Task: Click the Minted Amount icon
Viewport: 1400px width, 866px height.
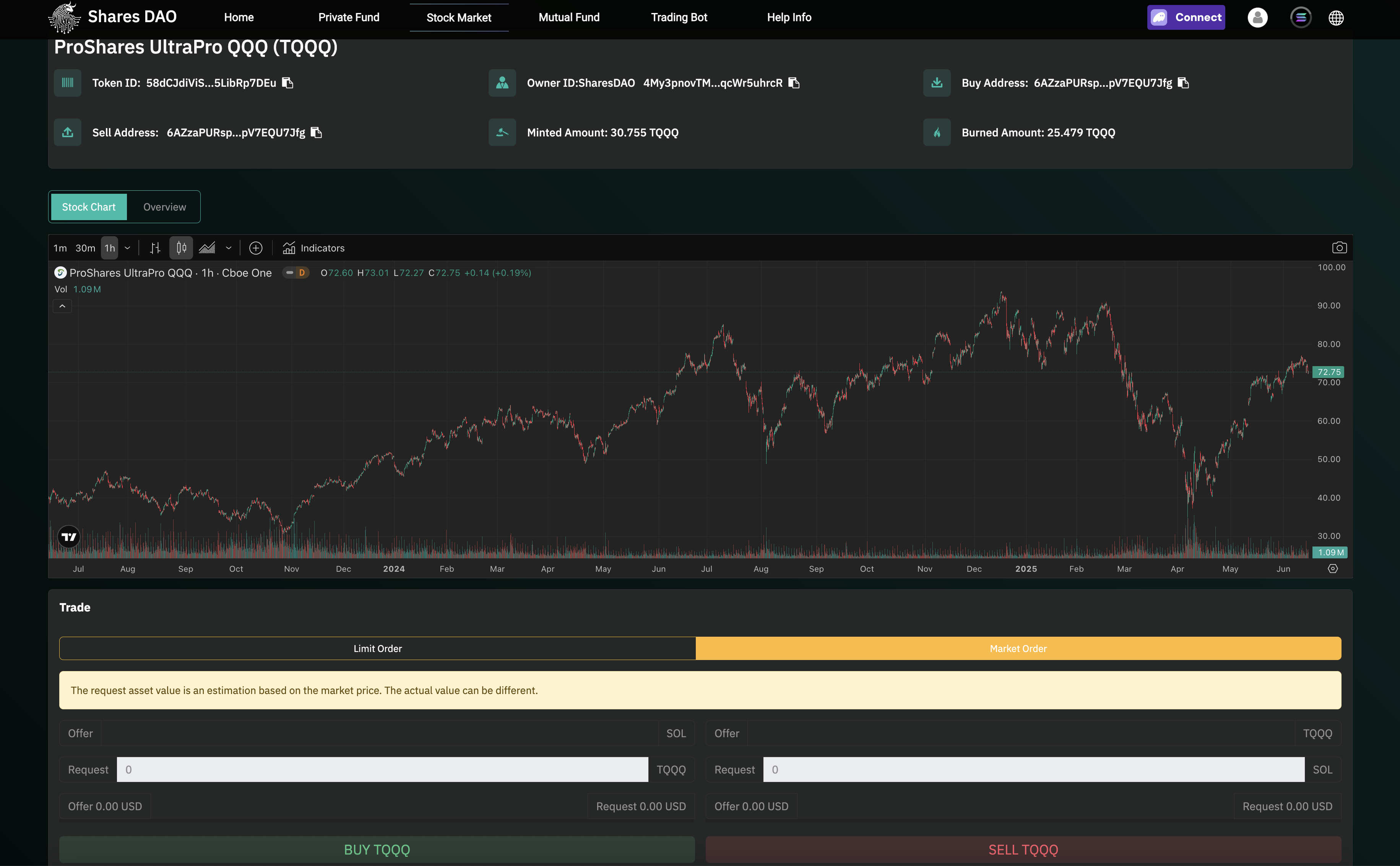Action: [502, 132]
